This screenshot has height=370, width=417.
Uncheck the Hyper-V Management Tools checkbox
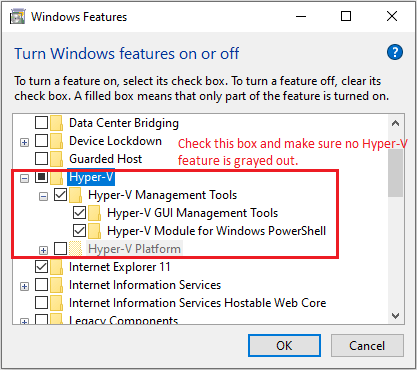[x=60, y=195]
